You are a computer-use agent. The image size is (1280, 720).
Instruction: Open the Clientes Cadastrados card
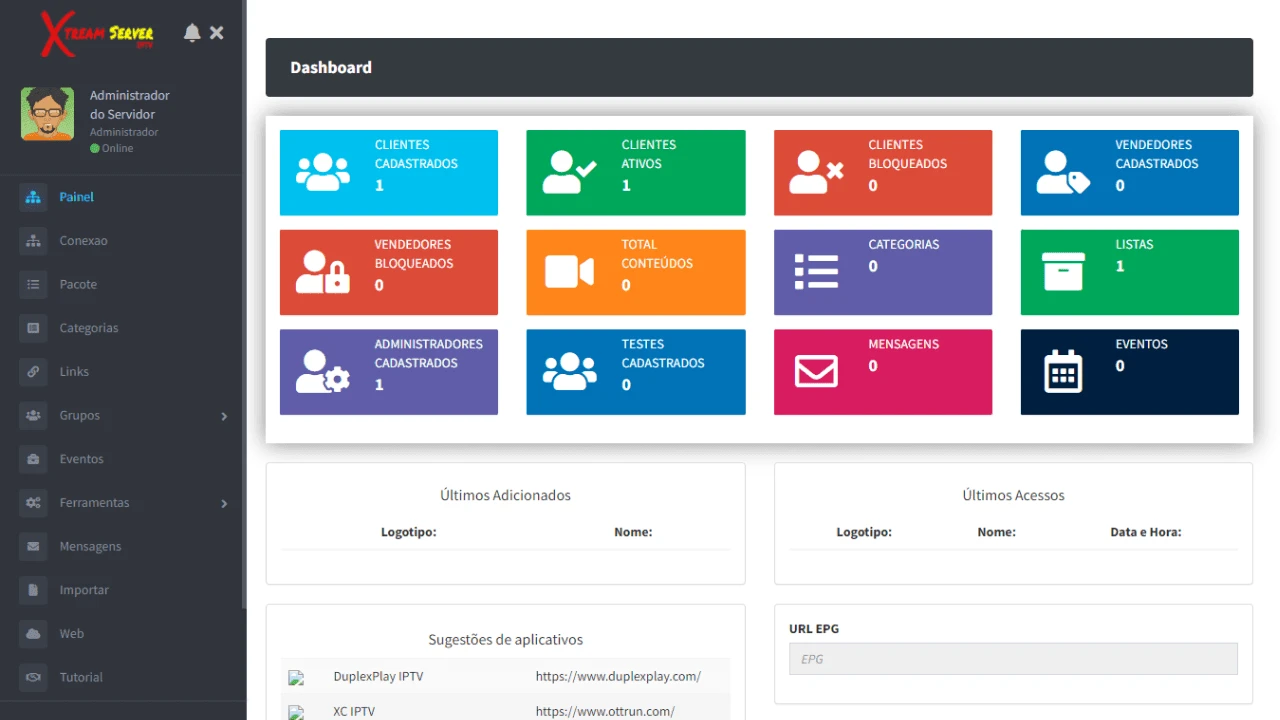[389, 172]
